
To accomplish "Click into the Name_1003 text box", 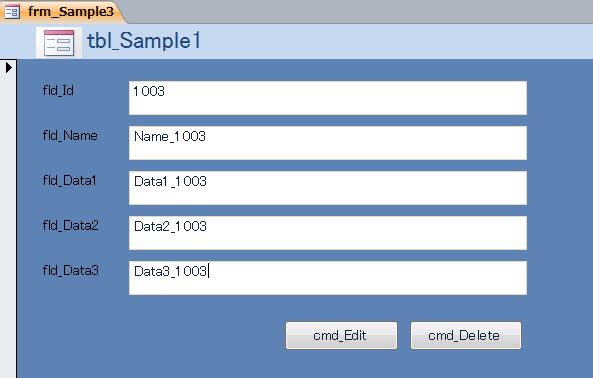I will [x=328, y=143].
